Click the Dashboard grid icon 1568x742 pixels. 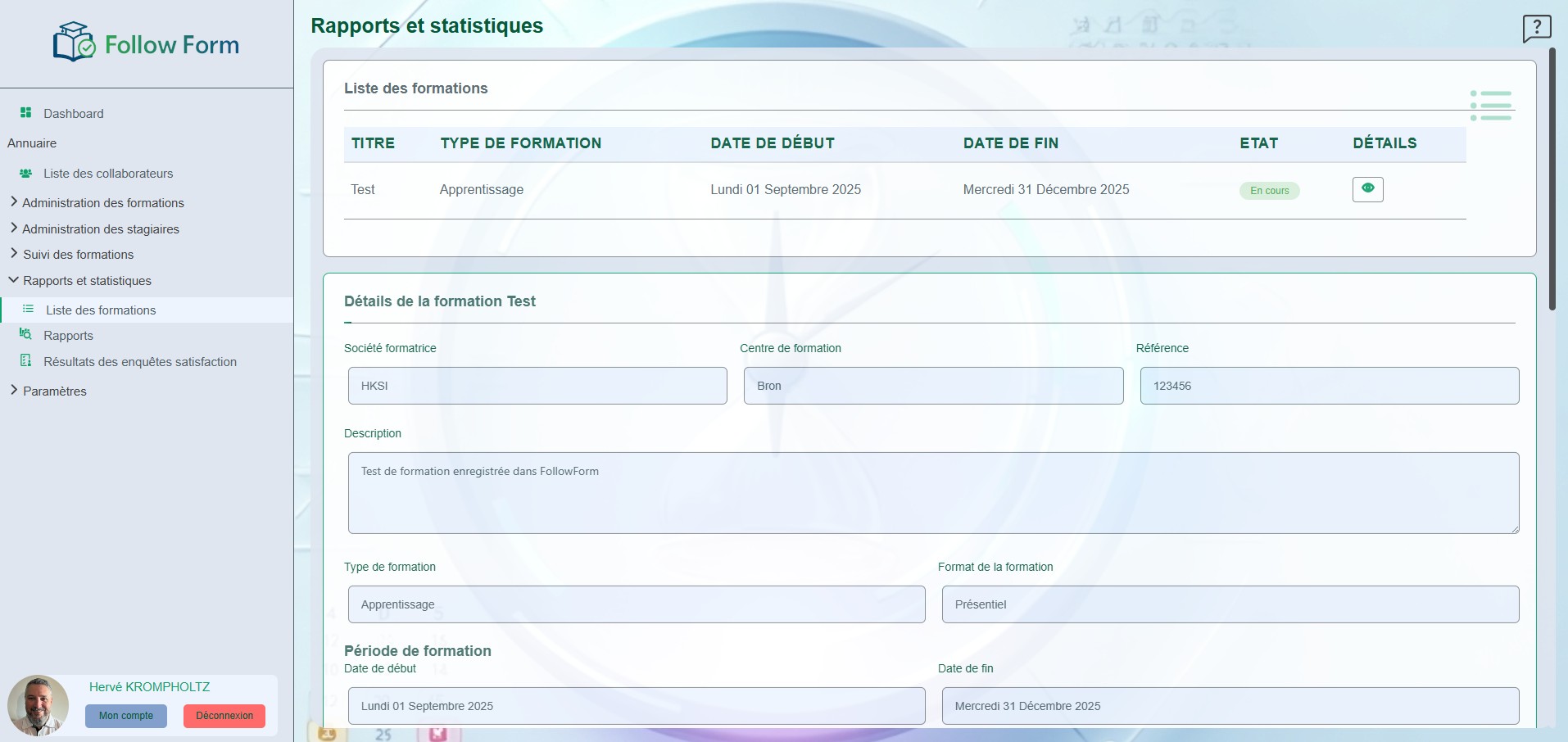(x=26, y=113)
